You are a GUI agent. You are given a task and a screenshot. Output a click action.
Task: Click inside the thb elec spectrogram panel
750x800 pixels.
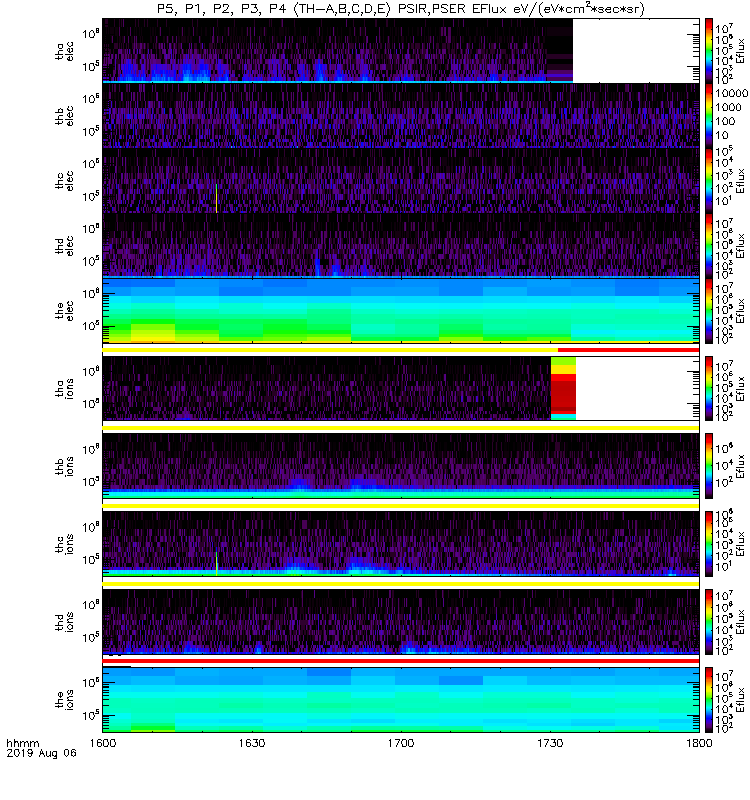pos(401,116)
